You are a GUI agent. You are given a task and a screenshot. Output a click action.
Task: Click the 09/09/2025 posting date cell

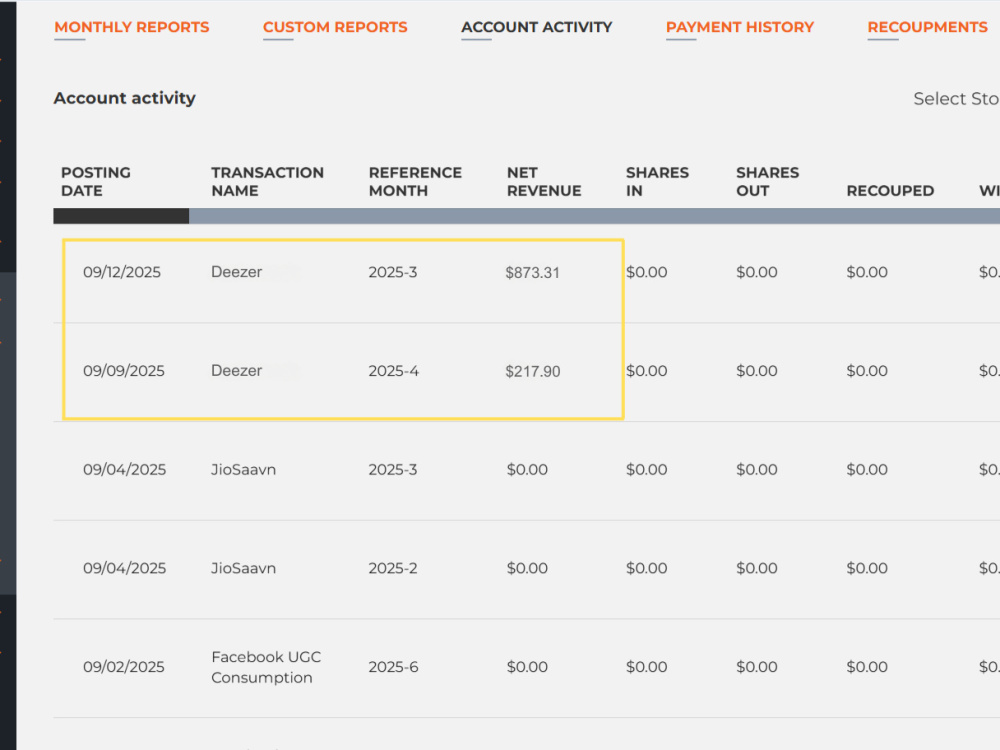click(x=124, y=371)
